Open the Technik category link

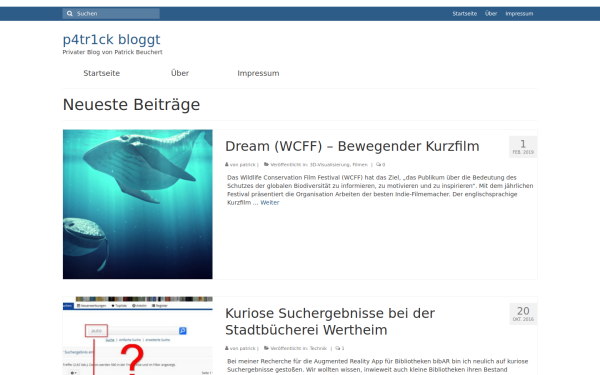318,348
